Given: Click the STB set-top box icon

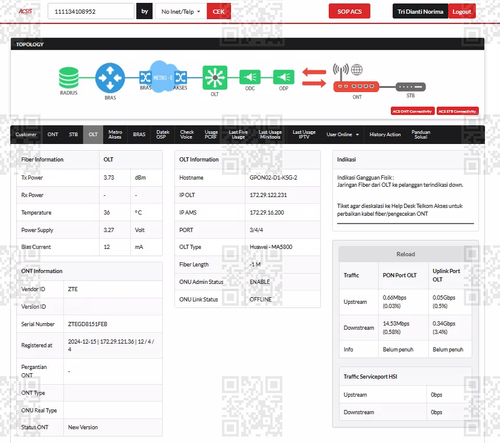Looking at the screenshot, I should coord(410,87).
